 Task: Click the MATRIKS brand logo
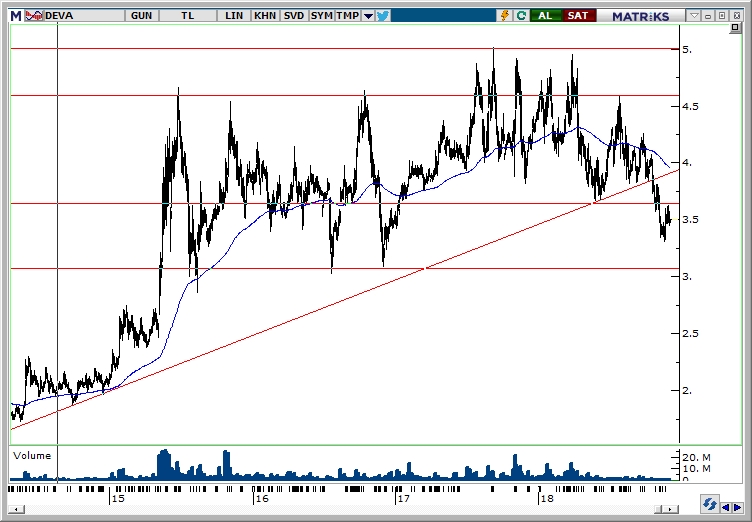point(641,16)
